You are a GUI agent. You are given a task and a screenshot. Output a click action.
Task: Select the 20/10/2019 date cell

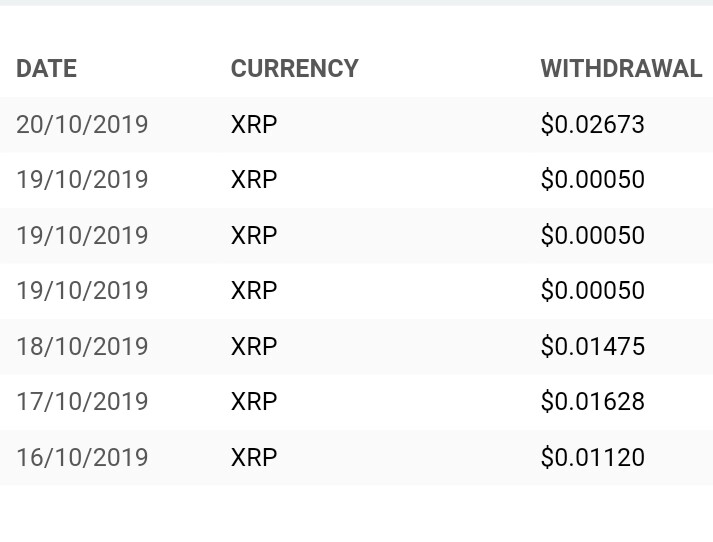pos(82,125)
